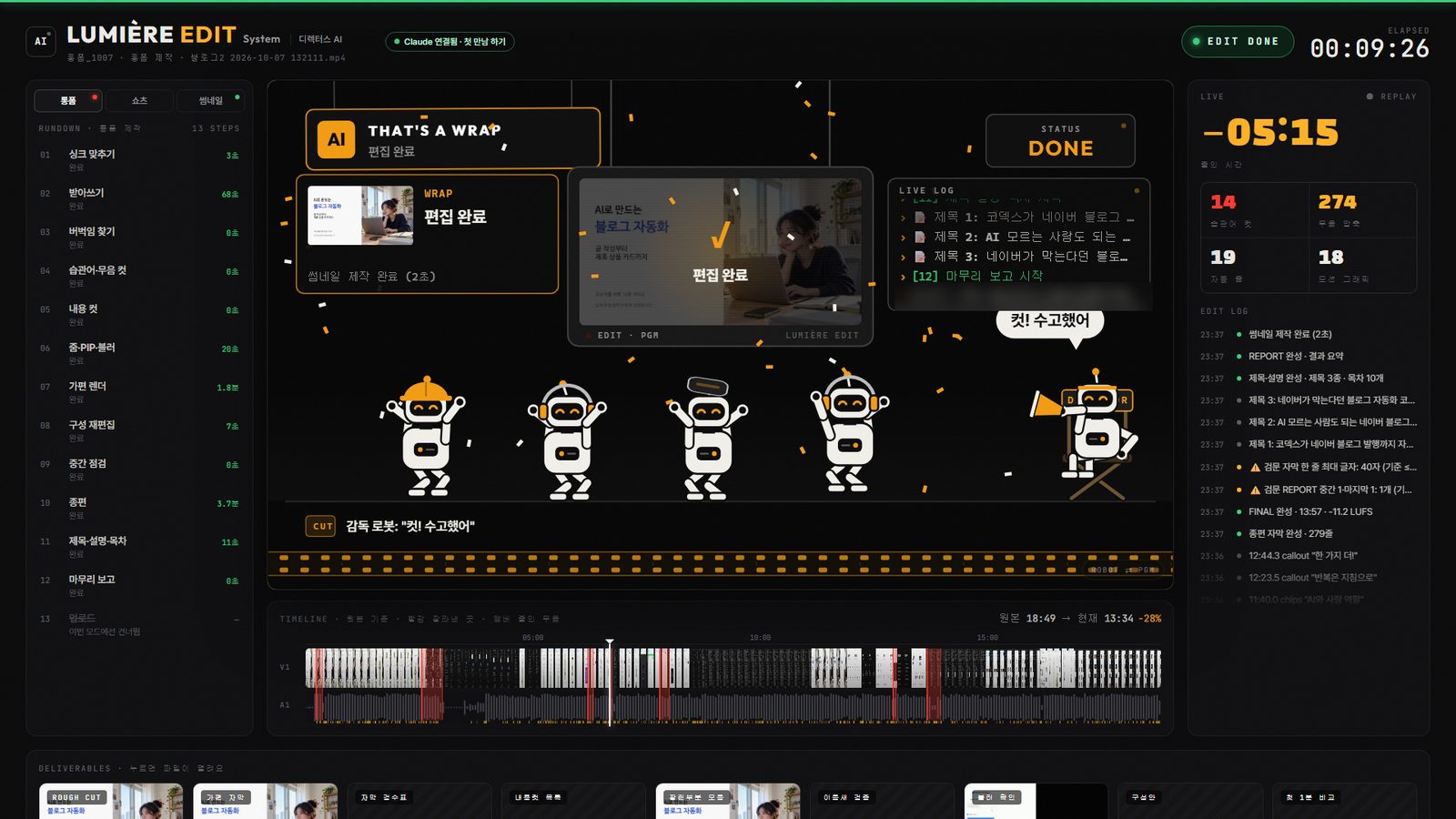
Task: Select the 11 제목·설명·목차 rundown step
Action: 139,547
